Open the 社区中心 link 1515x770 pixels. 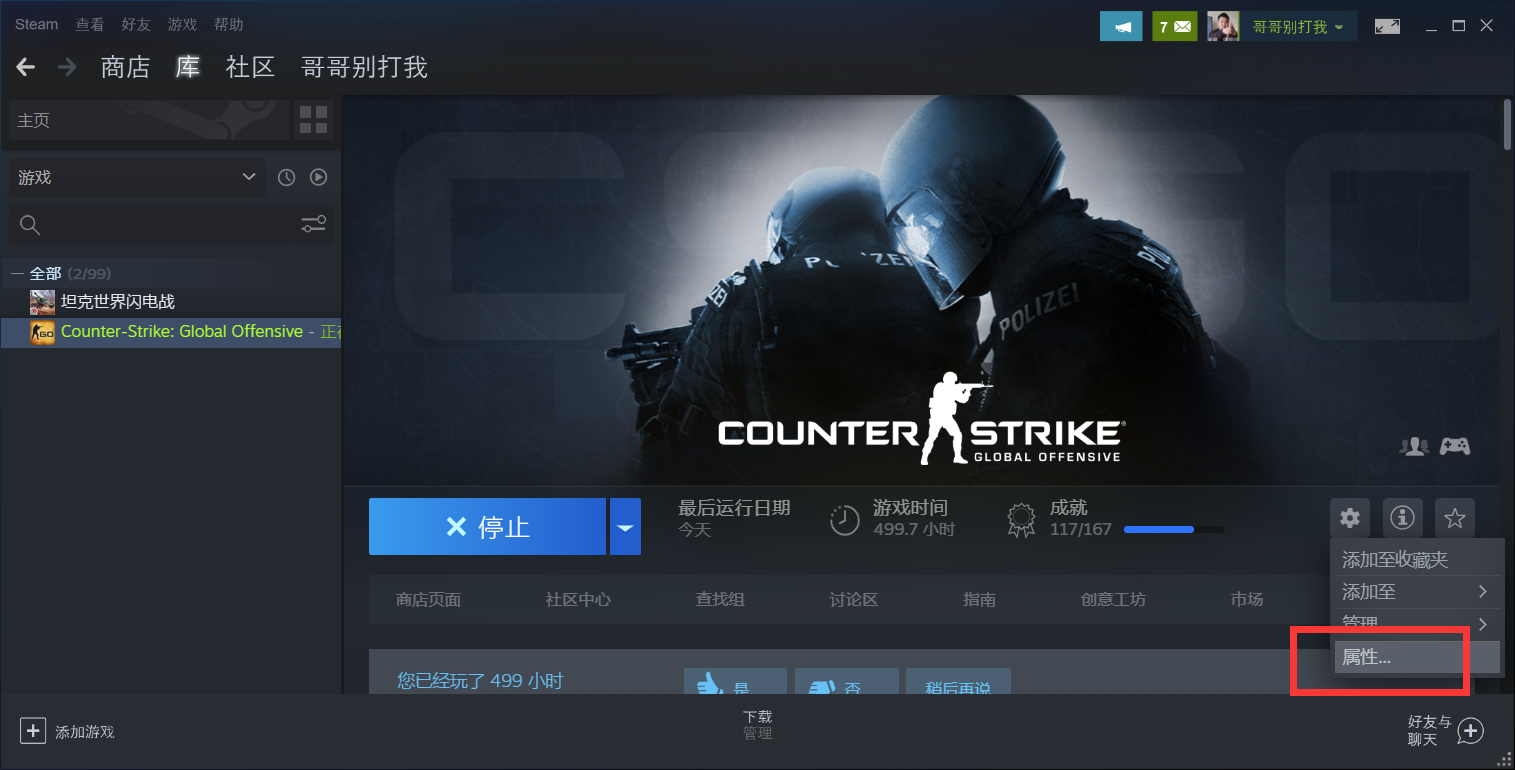[578, 600]
